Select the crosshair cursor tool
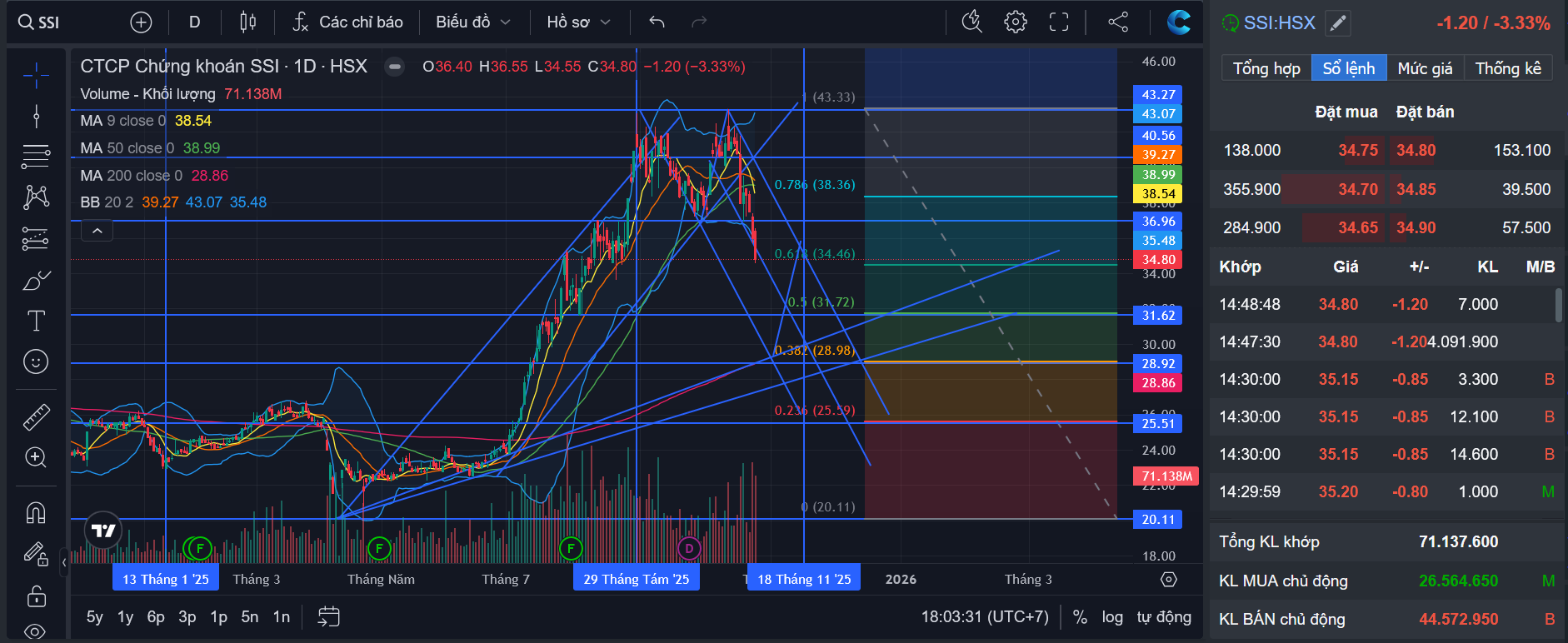This screenshot has width=1568, height=643. coord(36,76)
